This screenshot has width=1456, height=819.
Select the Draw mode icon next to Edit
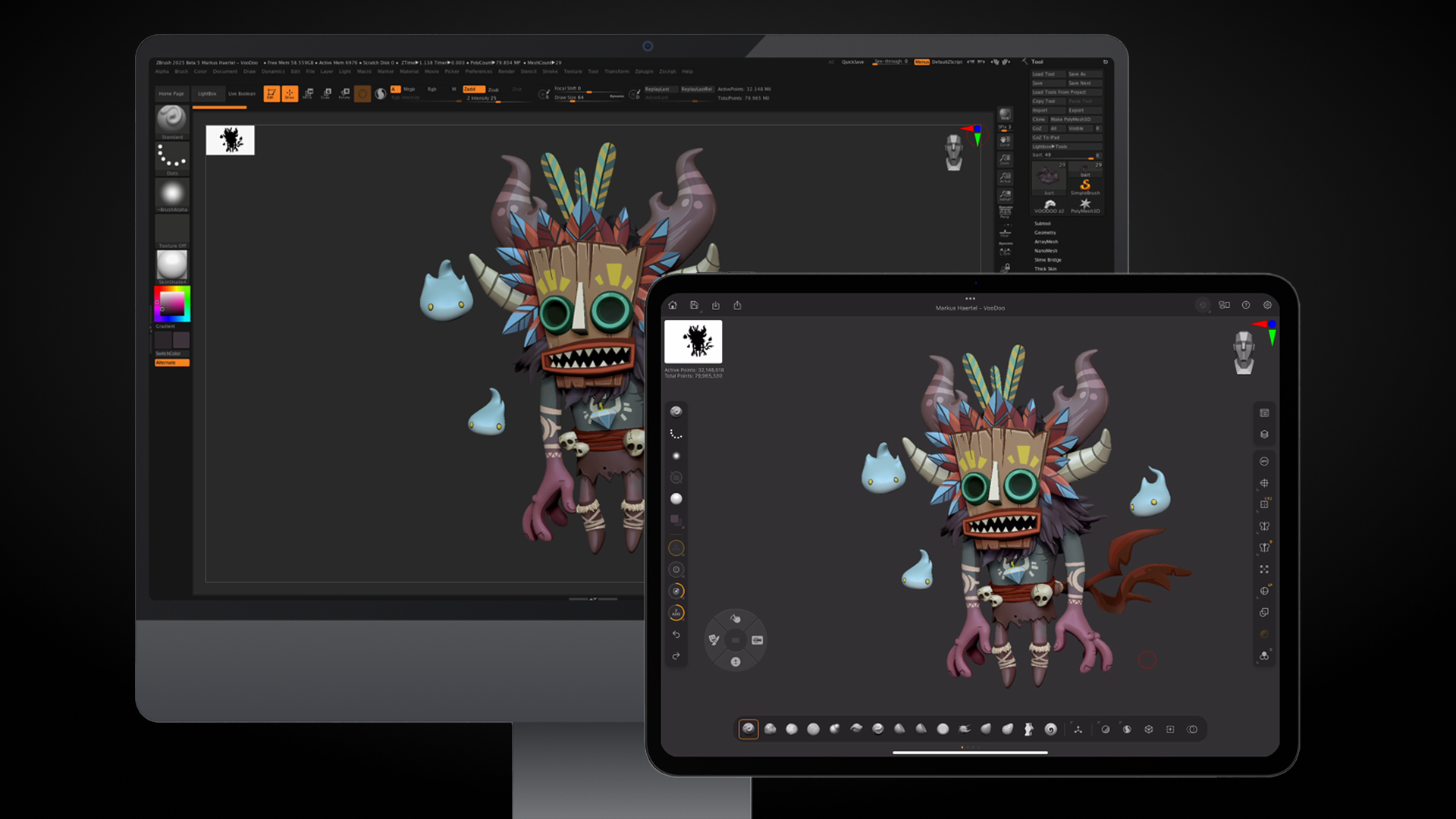point(290,93)
